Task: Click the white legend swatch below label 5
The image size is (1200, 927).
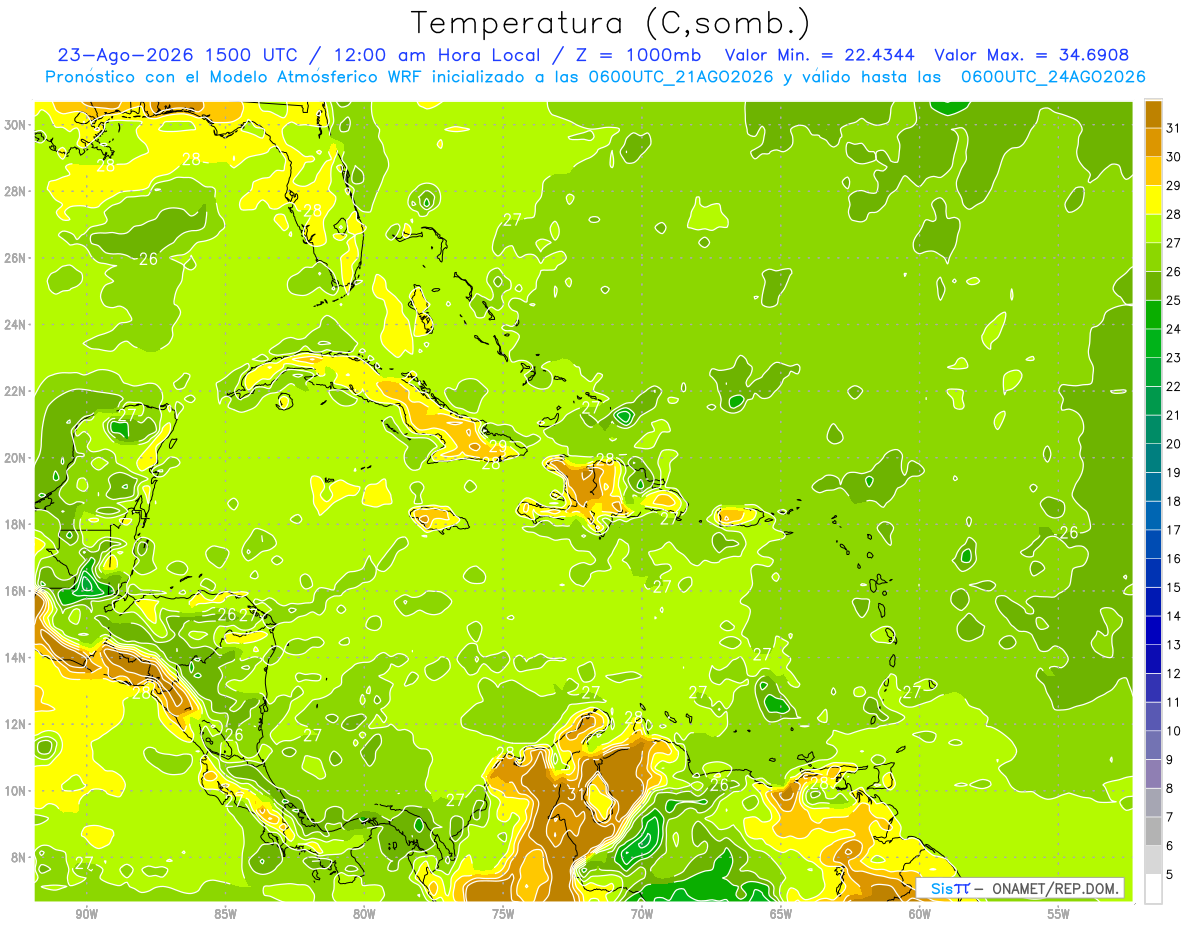Action: click(1154, 888)
